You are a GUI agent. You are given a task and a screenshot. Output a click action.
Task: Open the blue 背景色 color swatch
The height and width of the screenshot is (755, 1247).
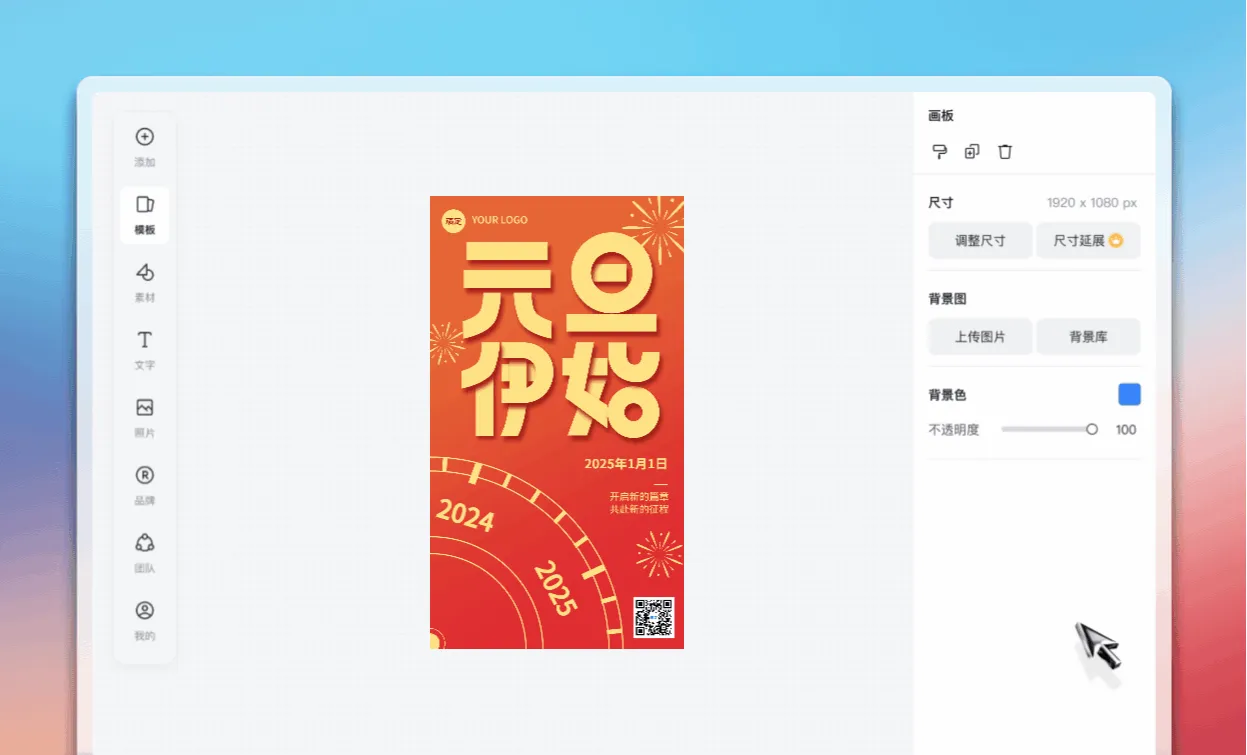click(1129, 394)
